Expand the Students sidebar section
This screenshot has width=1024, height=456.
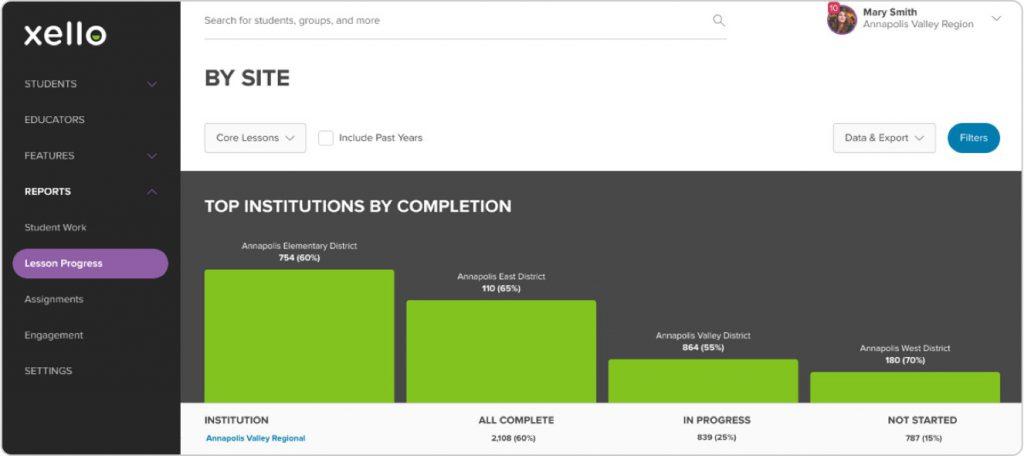tap(152, 84)
